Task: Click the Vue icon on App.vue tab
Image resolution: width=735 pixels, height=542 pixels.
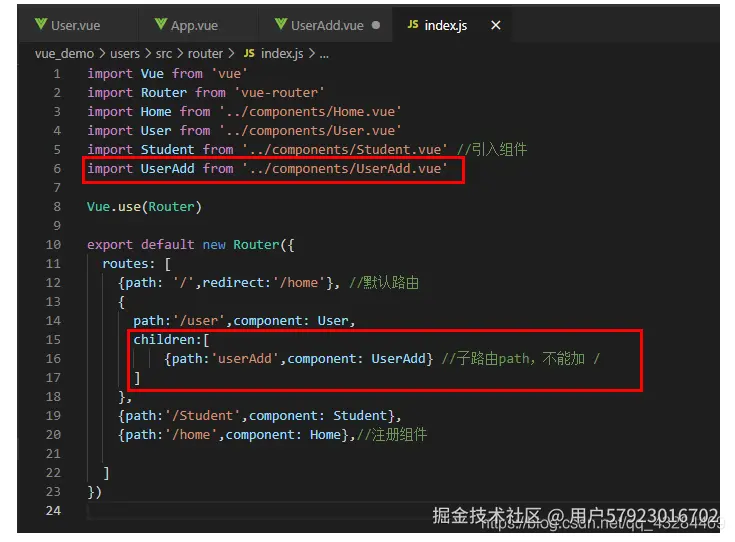Action: [x=161, y=24]
